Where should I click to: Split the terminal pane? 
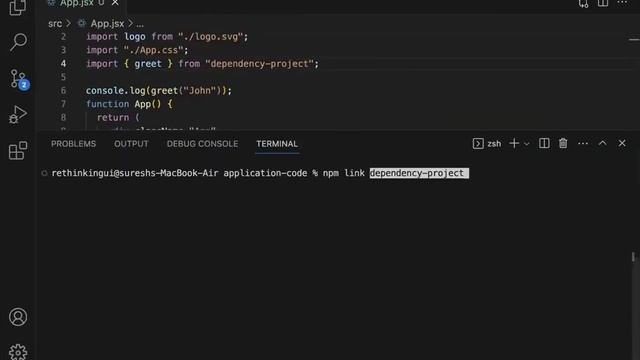(544, 143)
